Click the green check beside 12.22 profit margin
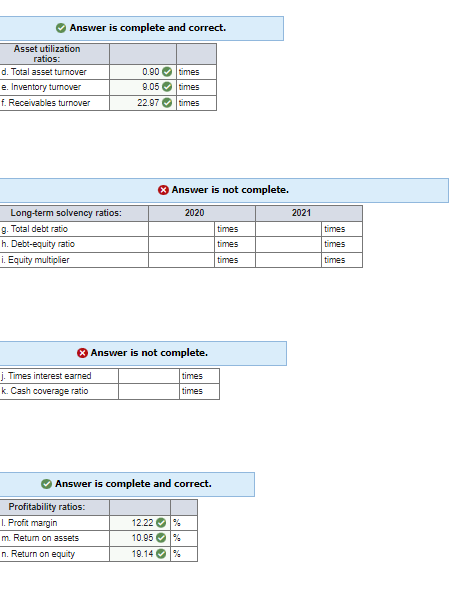Screen dimensions: 474x589 click(161, 523)
